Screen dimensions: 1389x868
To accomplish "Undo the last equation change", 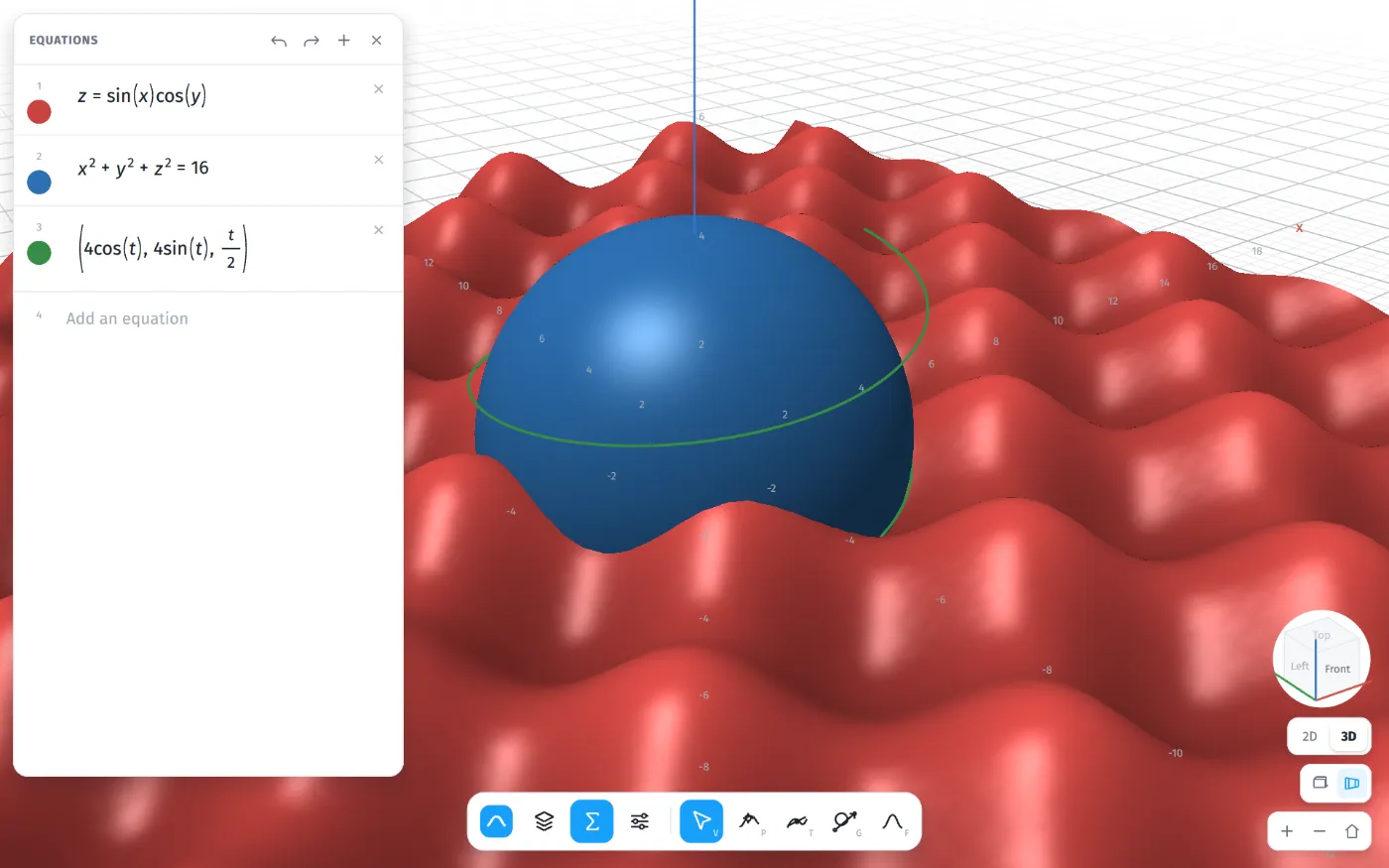I will tap(279, 41).
